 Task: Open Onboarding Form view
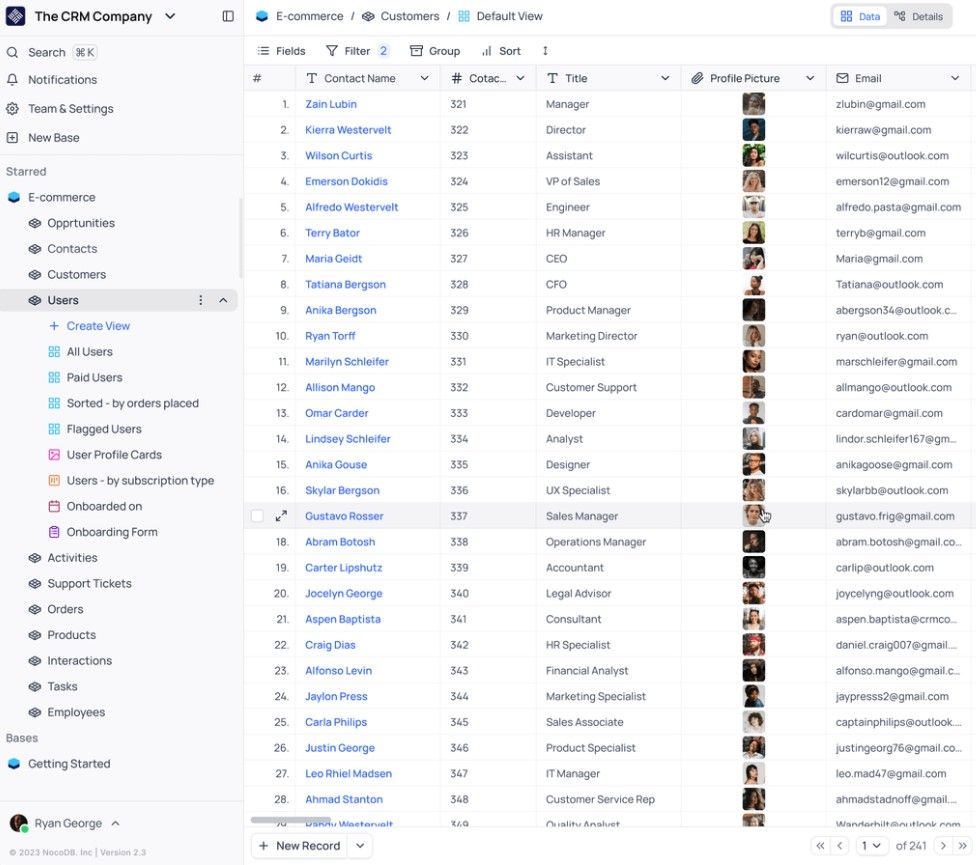pyautogui.click(x=112, y=532)
